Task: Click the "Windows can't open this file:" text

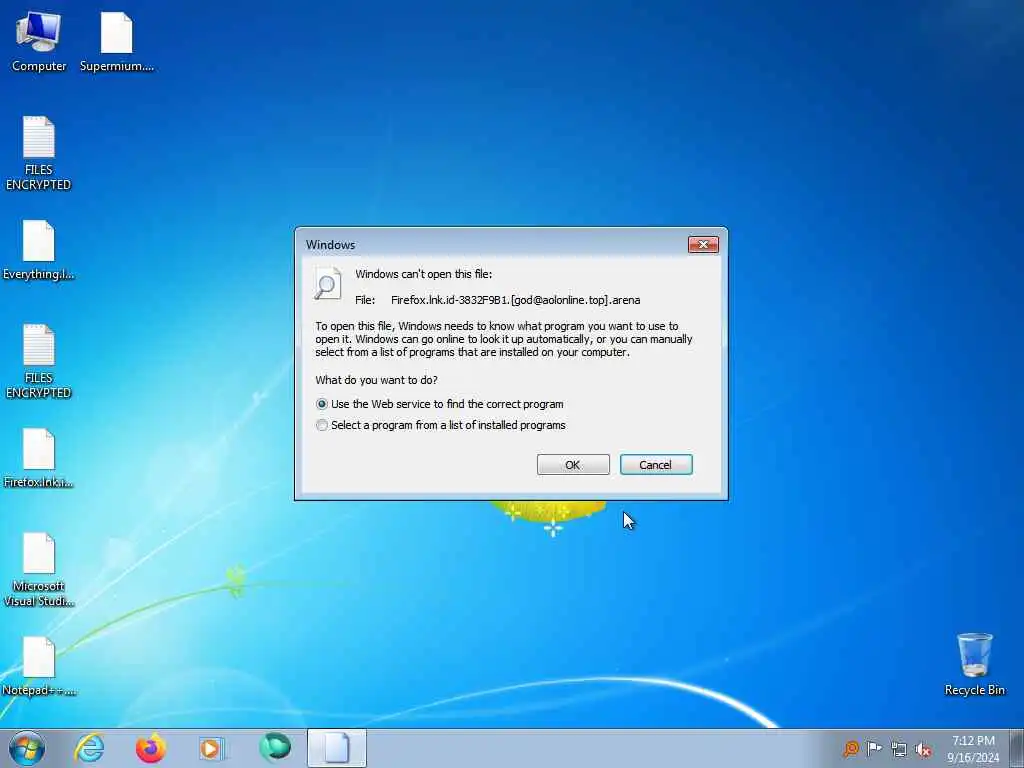Action: 424,274
